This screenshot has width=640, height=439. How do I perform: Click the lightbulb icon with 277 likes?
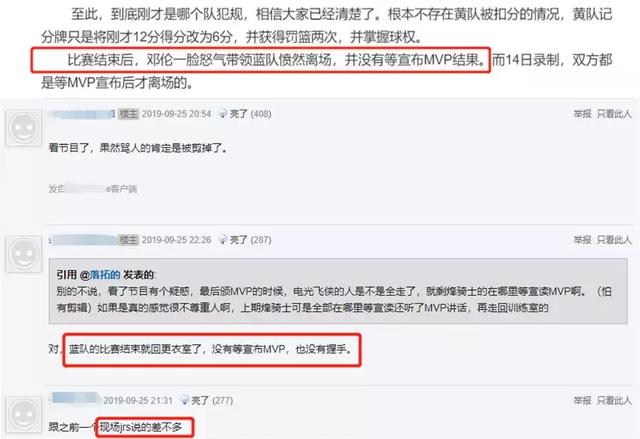[x=184, y=400]
